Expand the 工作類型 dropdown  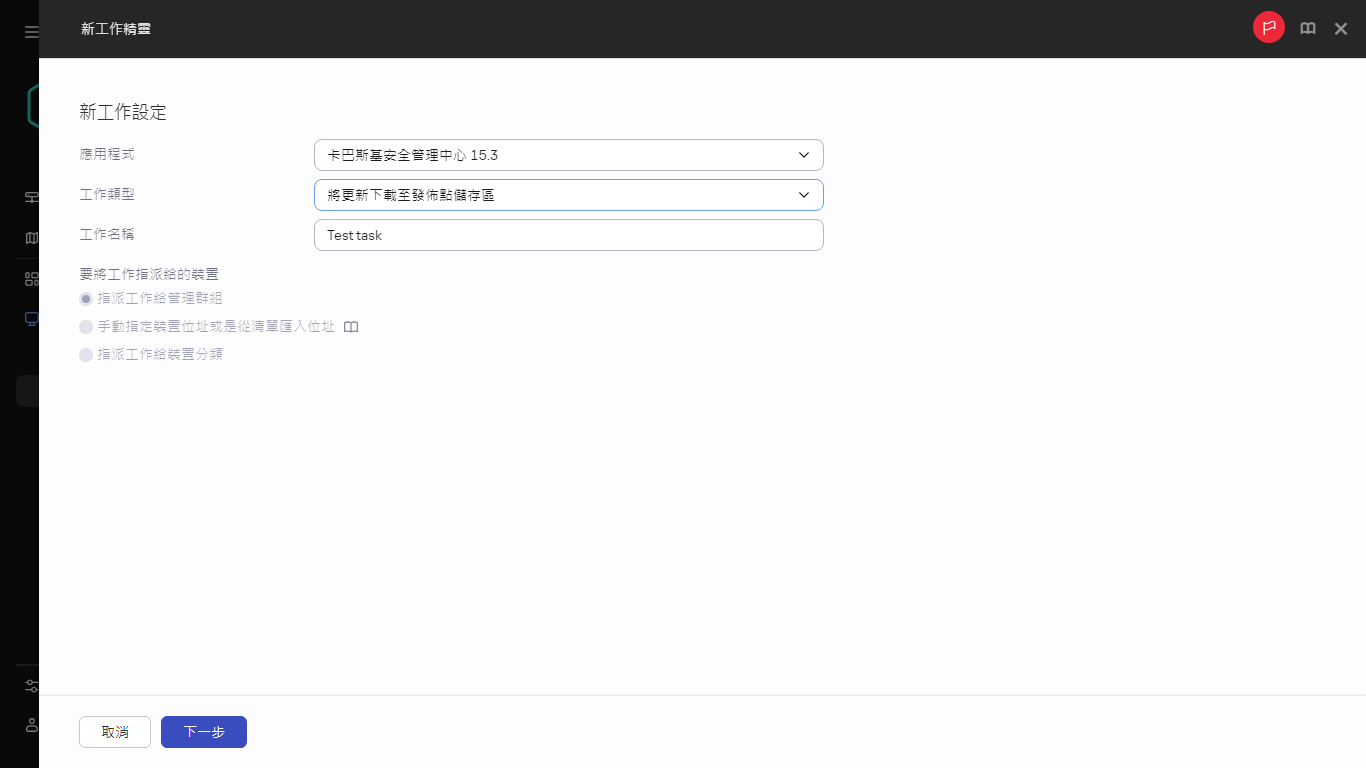pos(568,194)
